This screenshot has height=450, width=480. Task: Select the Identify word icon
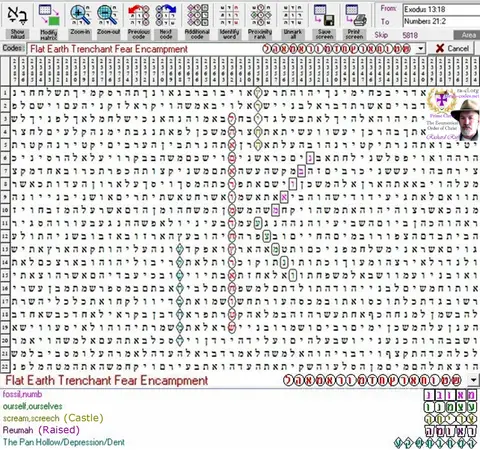(229, 15)
